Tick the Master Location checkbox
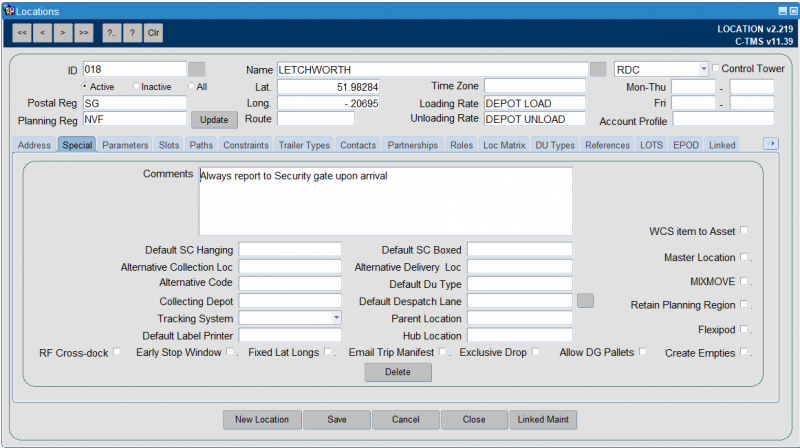The height and width of the screenshot is (448, 800). (744, 257)
